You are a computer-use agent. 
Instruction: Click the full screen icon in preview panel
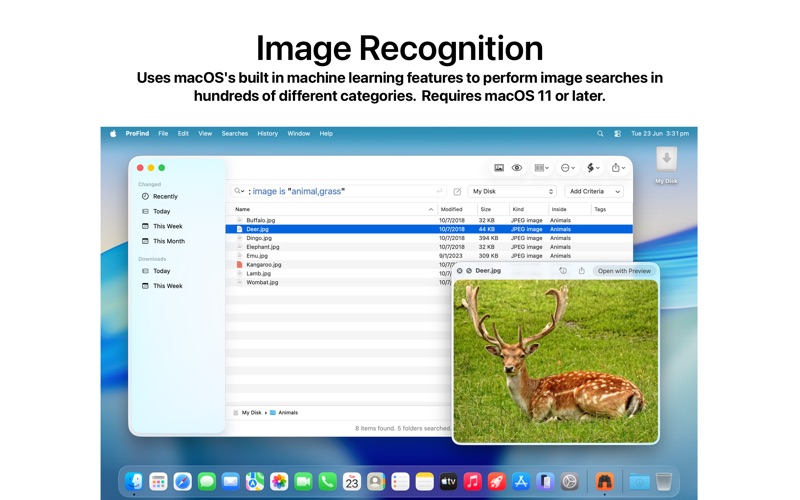tap(468, 271)
